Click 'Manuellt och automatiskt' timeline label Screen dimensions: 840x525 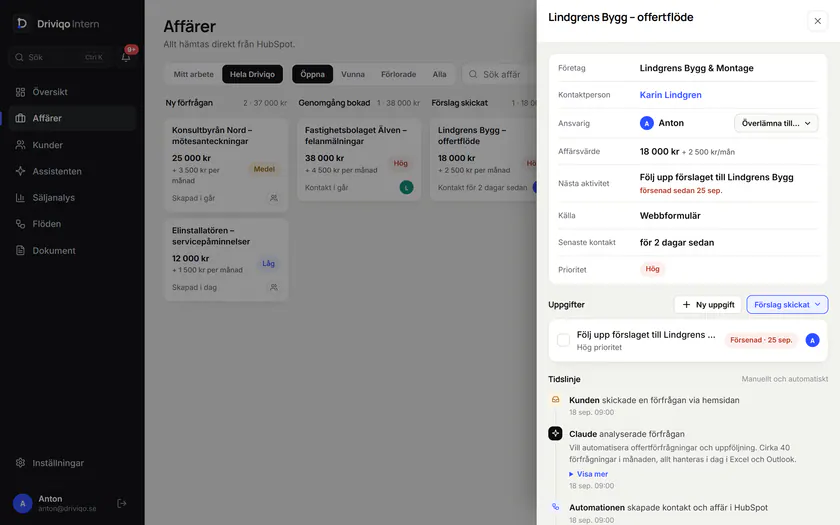tap(784, 379)
